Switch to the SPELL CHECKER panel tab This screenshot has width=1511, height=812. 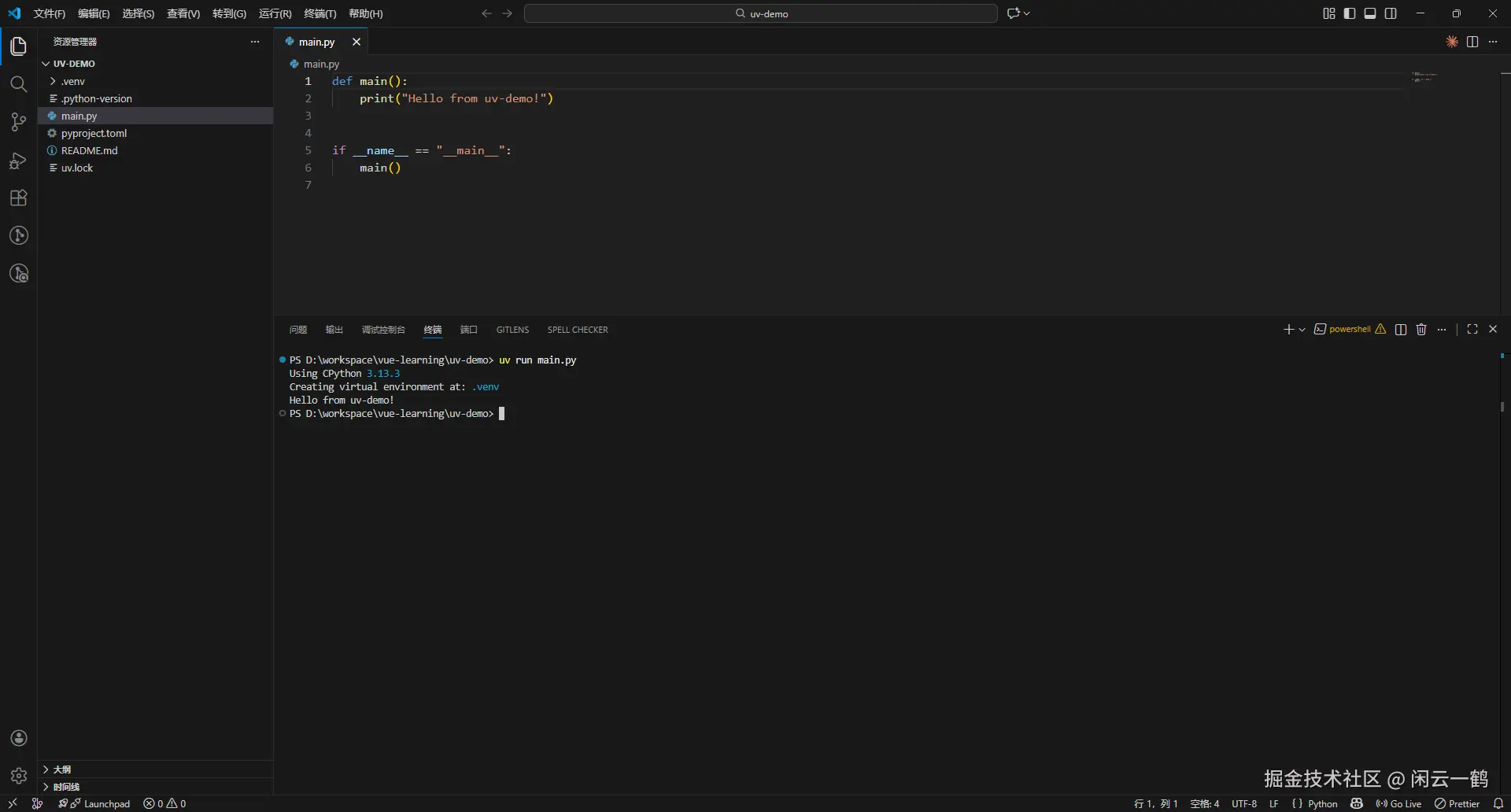click(578, 330)
